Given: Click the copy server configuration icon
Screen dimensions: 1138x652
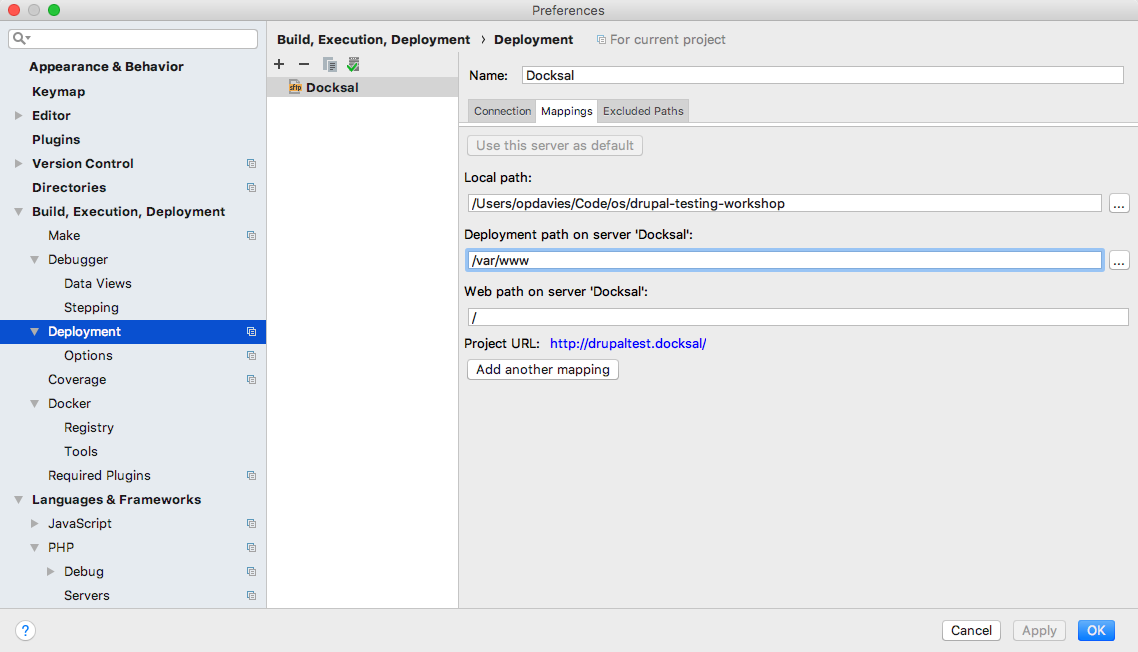Looking at the screenshot, I should click(329, 64).
